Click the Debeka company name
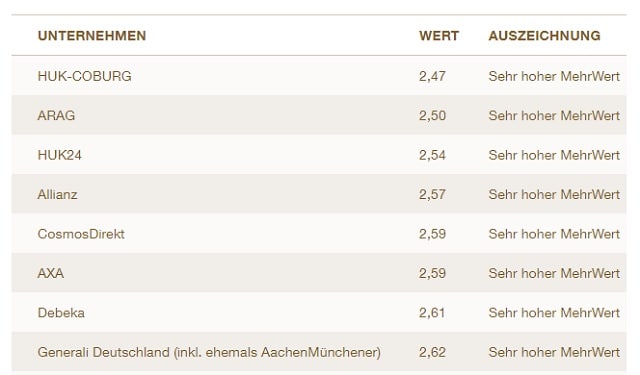 coord(61,313)
